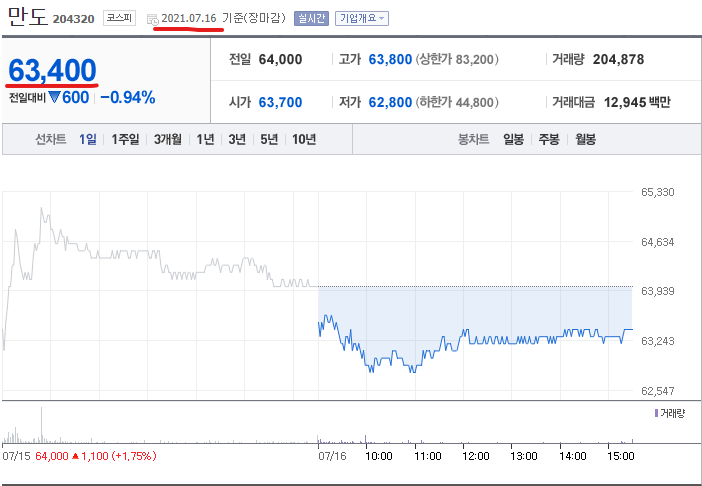Click the blue down-triangle next to 600

(x=55, y=97)
